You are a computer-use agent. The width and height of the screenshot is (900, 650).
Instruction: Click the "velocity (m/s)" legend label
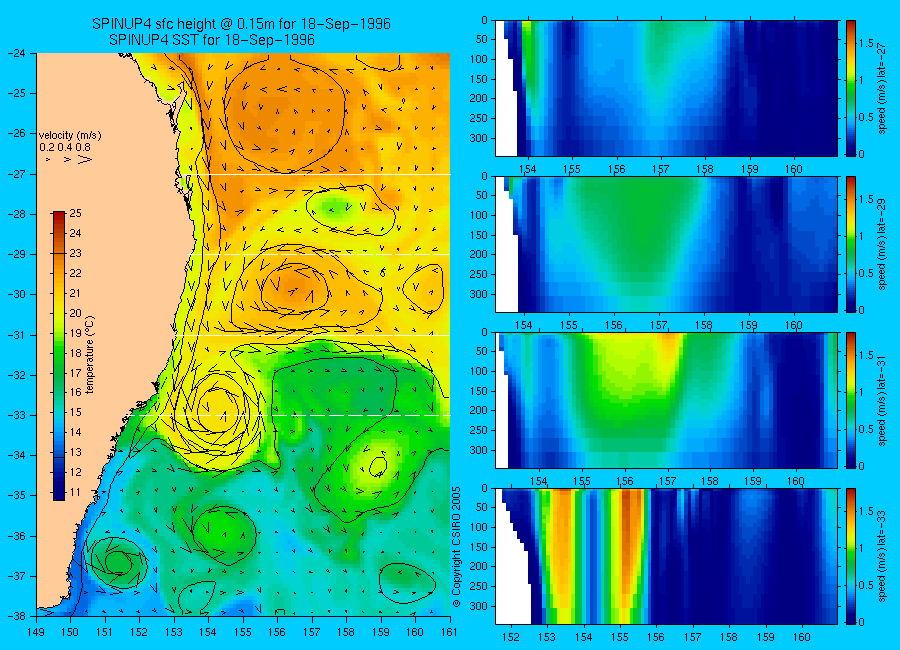(70, 136)
